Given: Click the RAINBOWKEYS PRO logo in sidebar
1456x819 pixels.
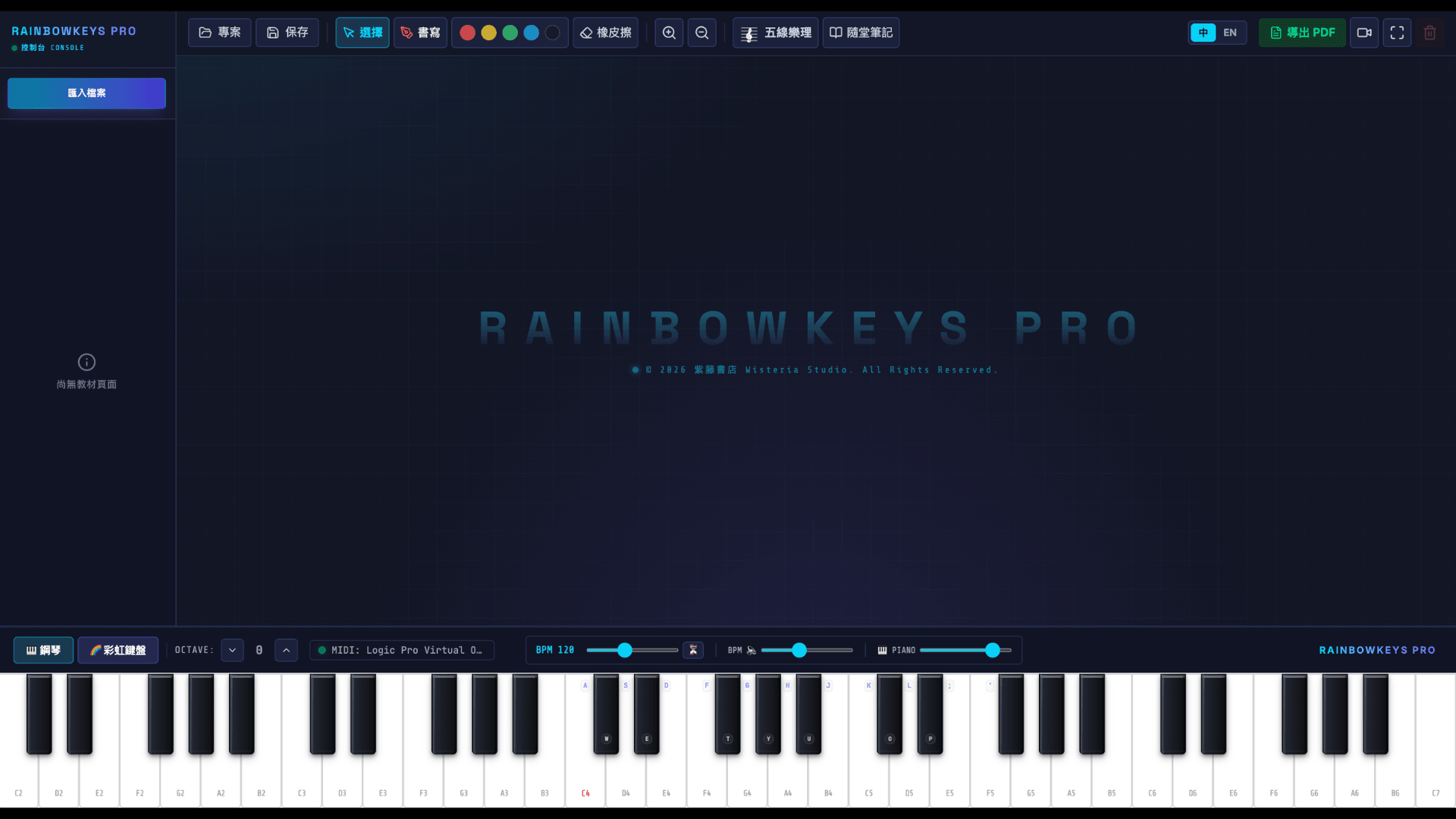Looking at the screenshot, I should pyautogui.click(x=74, y=31).
